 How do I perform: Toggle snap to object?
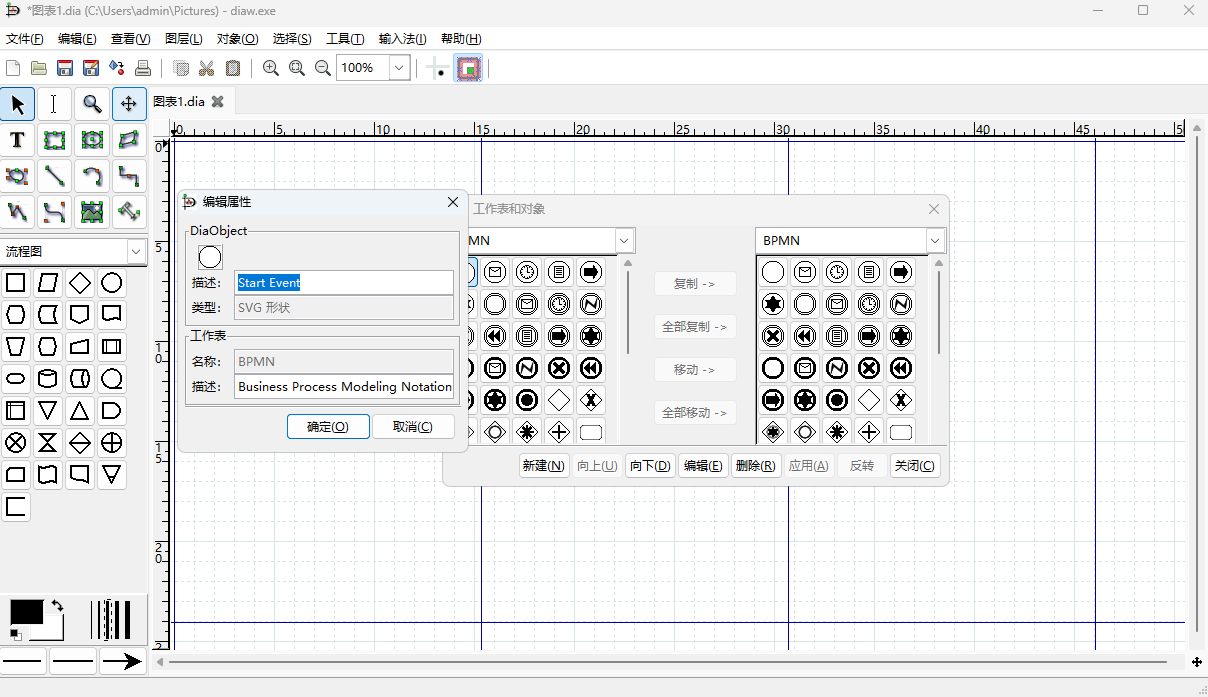tap(469, 68)
